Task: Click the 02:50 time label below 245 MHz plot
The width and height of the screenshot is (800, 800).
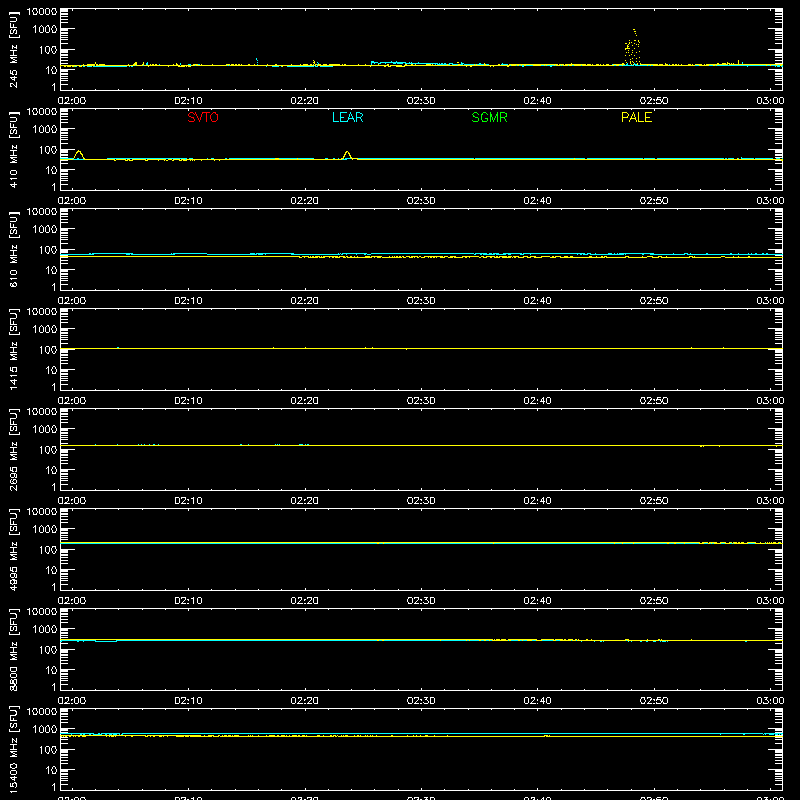Action: click(654, 101)
